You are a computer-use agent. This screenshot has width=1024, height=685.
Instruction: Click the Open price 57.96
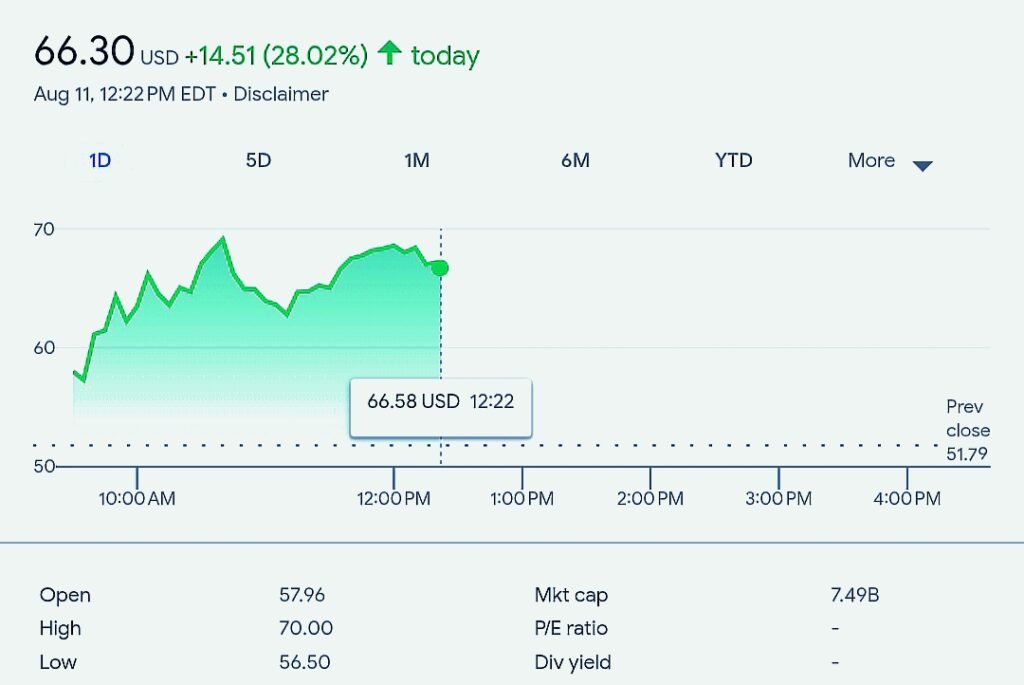click(x=302, y=595)
